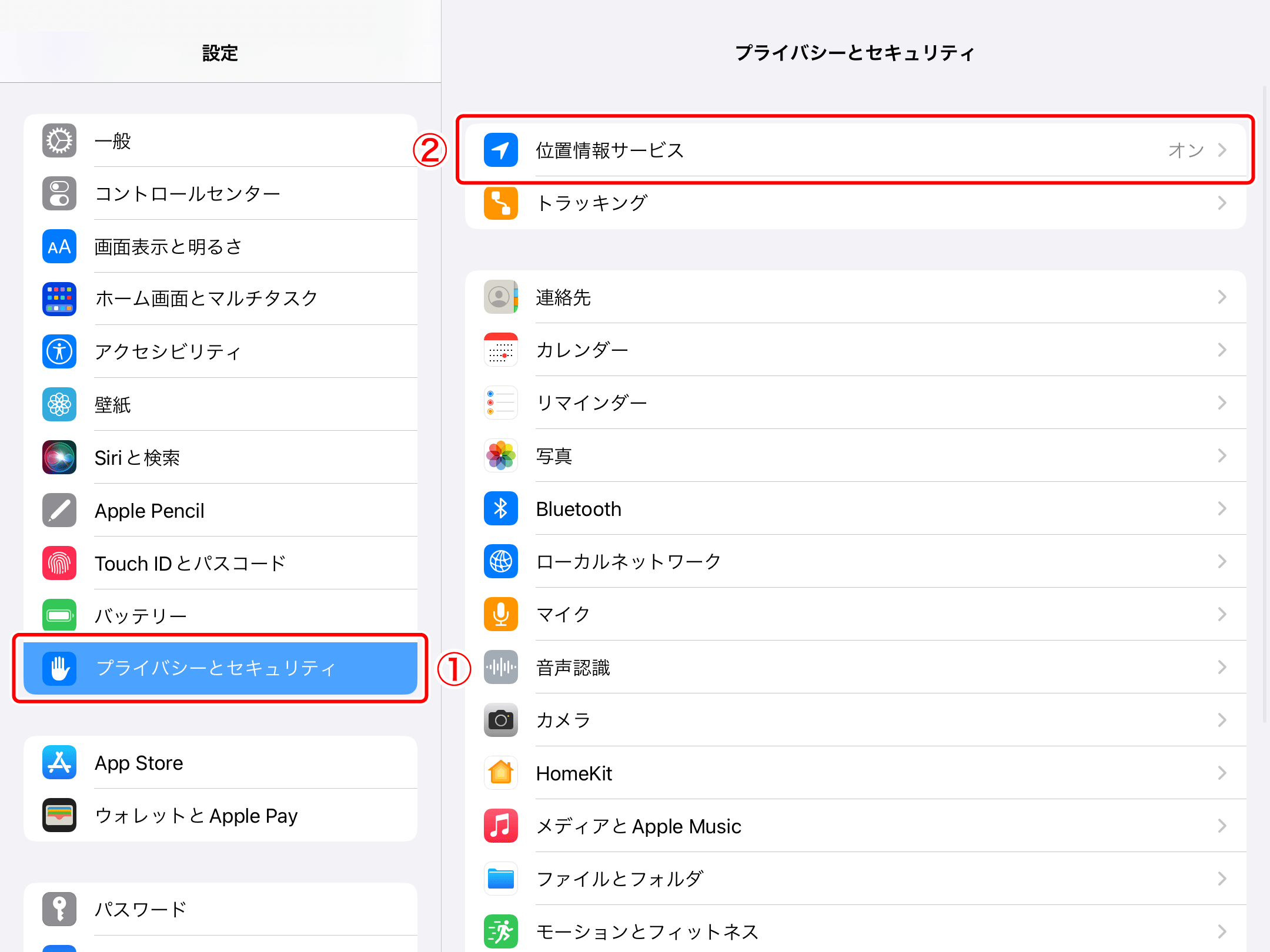This screenshot has height=952, width=1270.
Task: Open コントロールセンター settings icon
Action: tap(59, 193)
